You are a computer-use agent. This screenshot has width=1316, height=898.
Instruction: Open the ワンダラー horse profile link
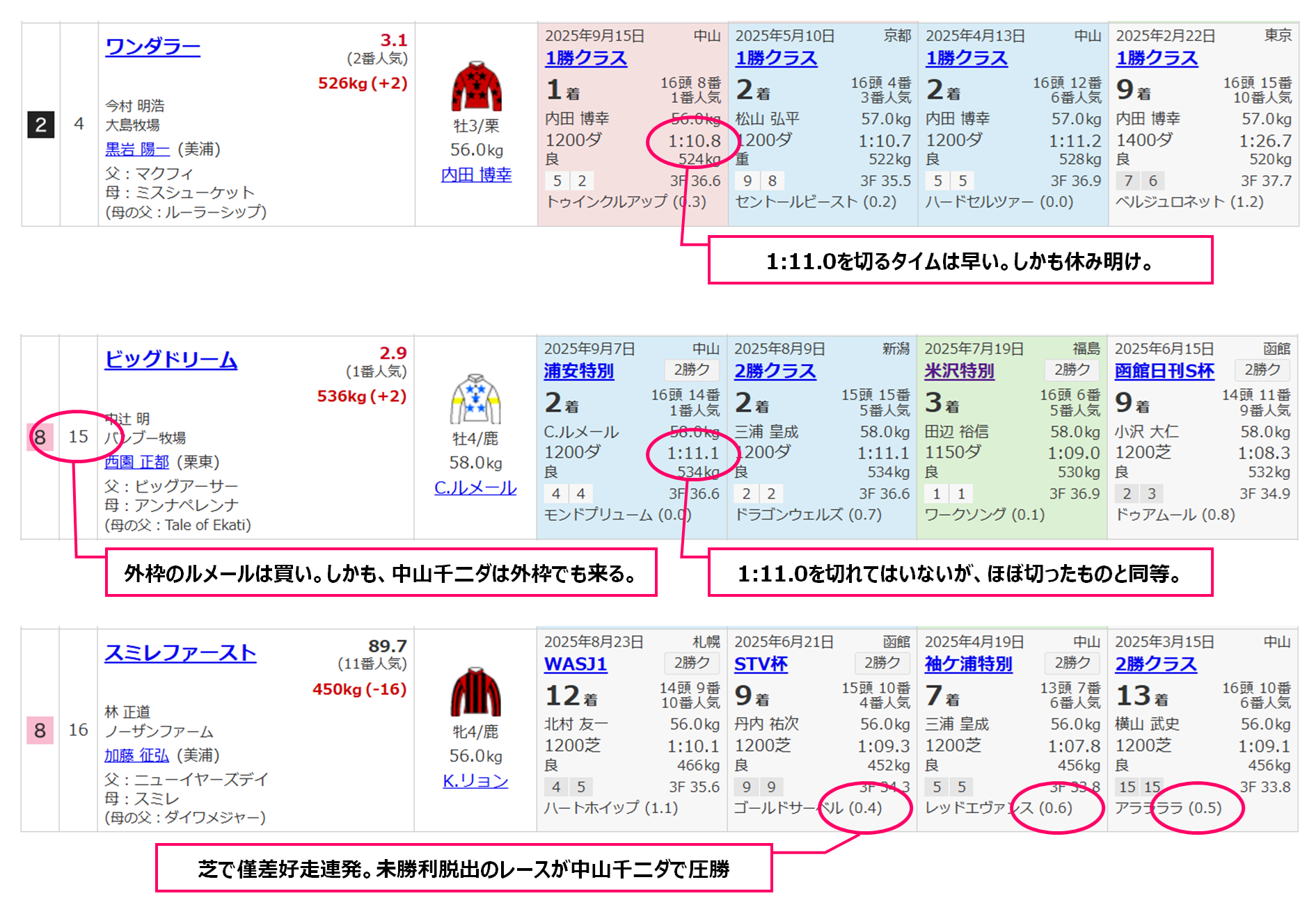(x=152, y=47)
